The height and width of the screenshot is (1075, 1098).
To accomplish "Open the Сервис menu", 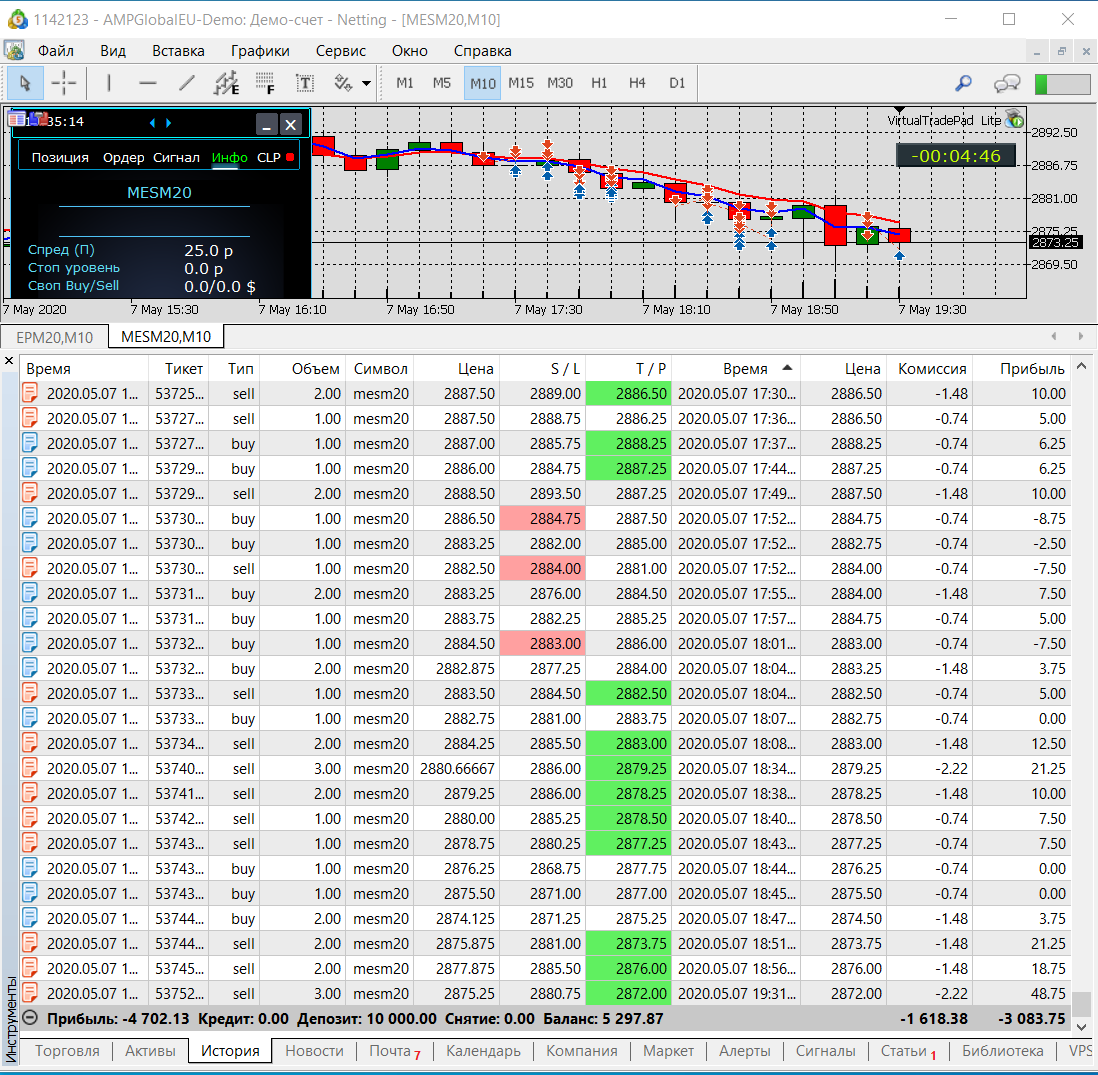I will pos(340,50).
